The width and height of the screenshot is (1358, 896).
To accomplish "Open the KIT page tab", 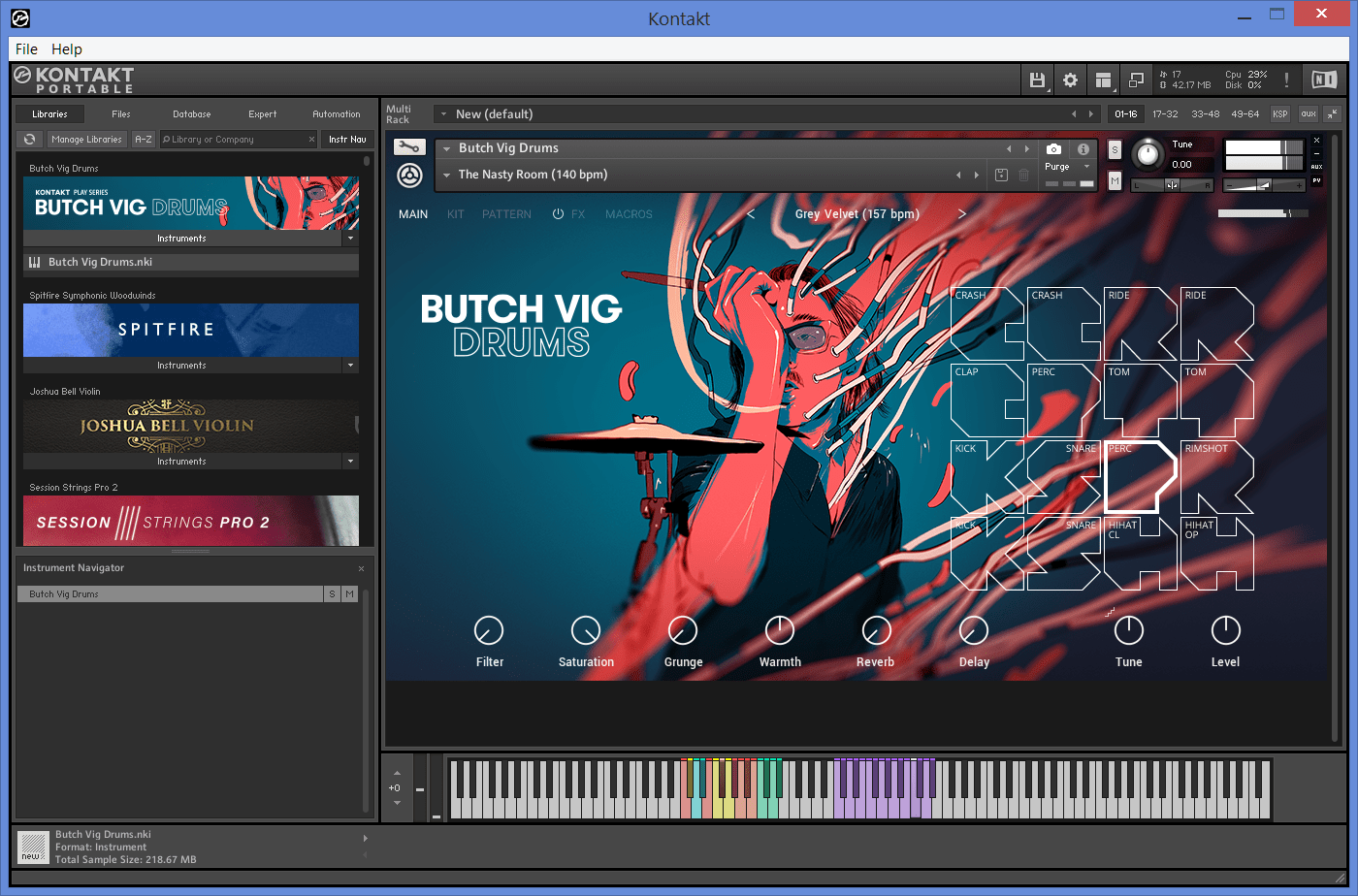I will click(x=456, y=214).
